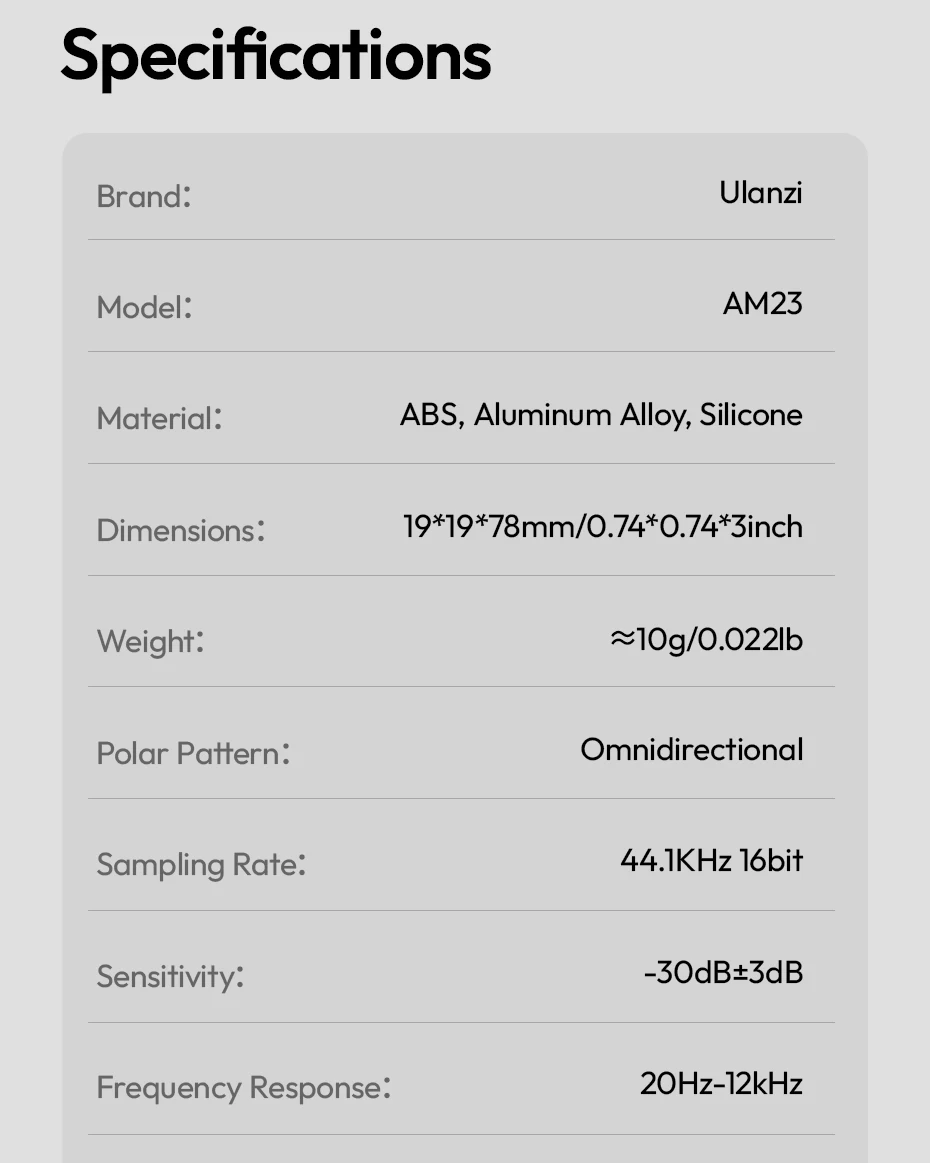Click Aluminum Alloy text in Material row

tap(578, 415)
